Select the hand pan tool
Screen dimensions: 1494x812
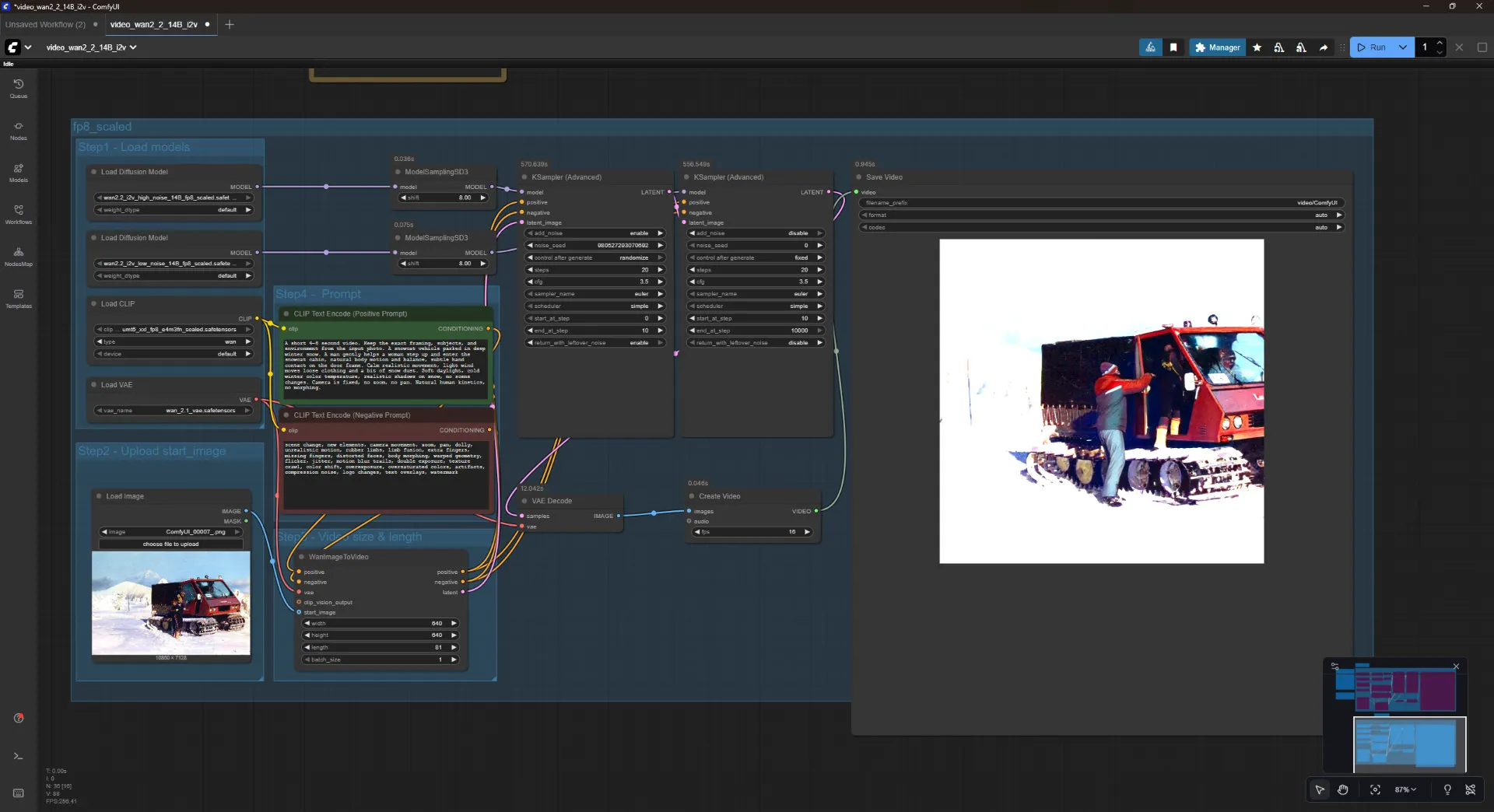(x=1343, y=789)
